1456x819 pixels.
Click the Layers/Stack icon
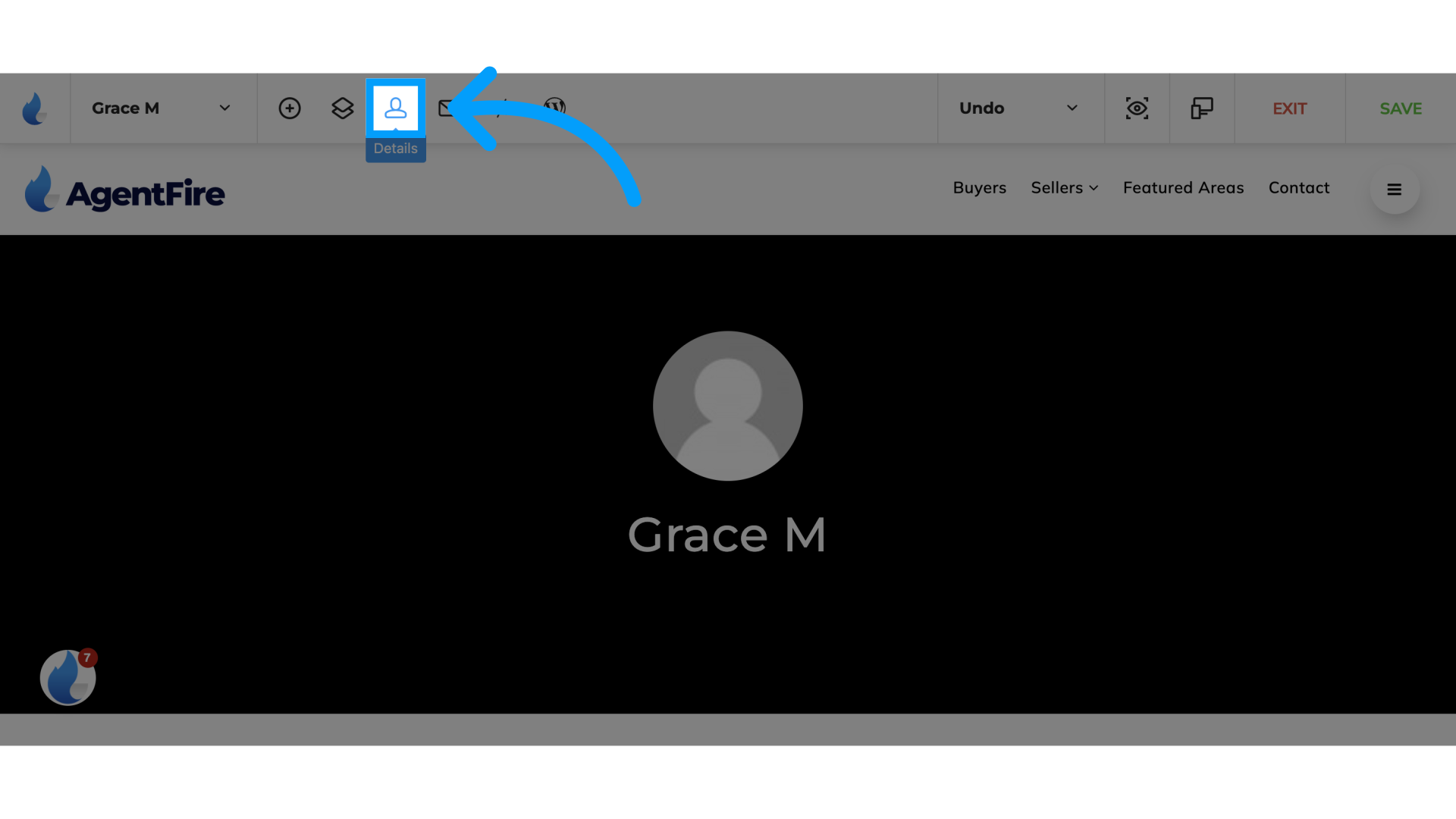click(x=343, y=108)
